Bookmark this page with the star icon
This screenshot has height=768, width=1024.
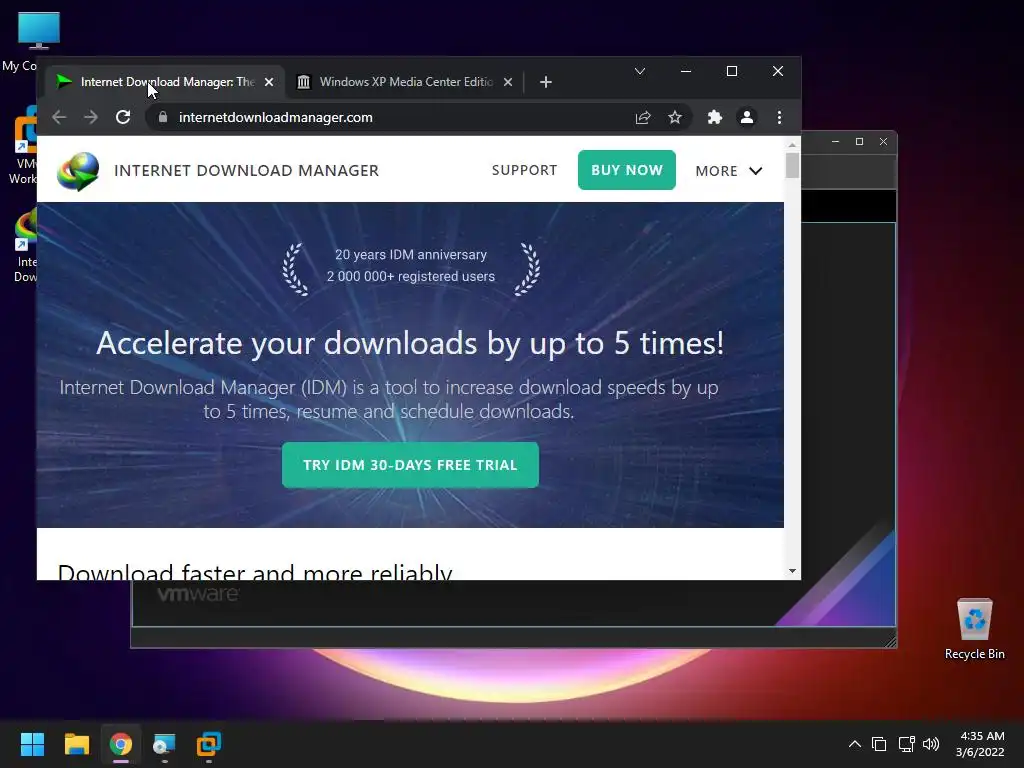(675, 118)
